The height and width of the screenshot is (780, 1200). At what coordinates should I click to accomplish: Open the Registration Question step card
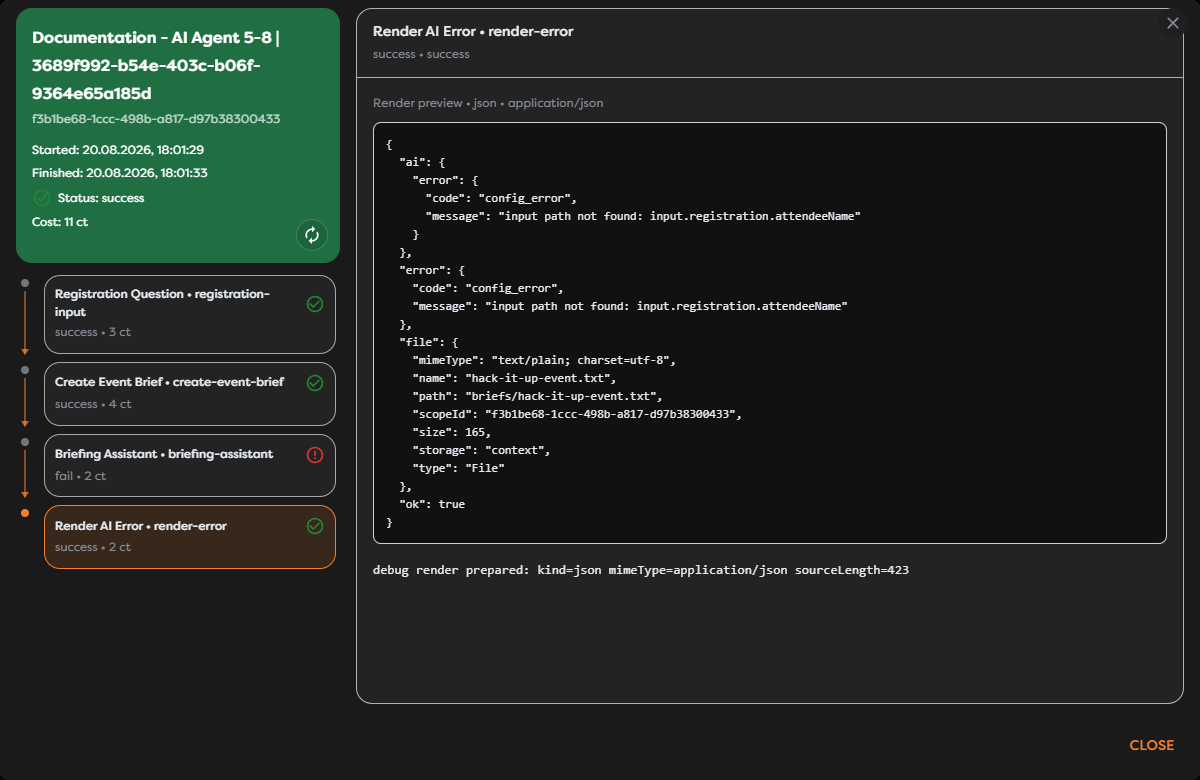pos(190,314)
